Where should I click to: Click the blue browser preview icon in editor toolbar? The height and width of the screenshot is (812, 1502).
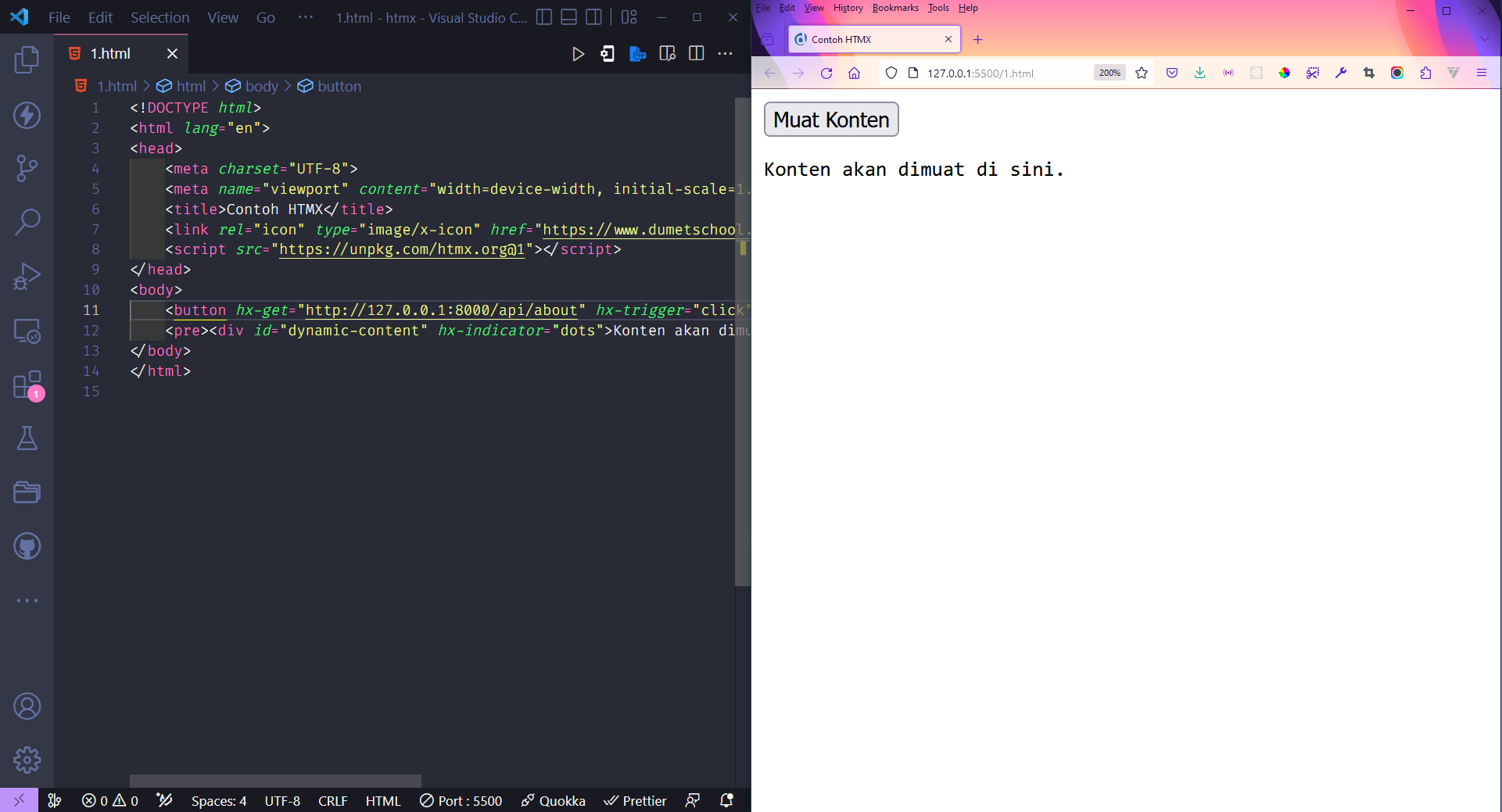[x=637, y=54]
